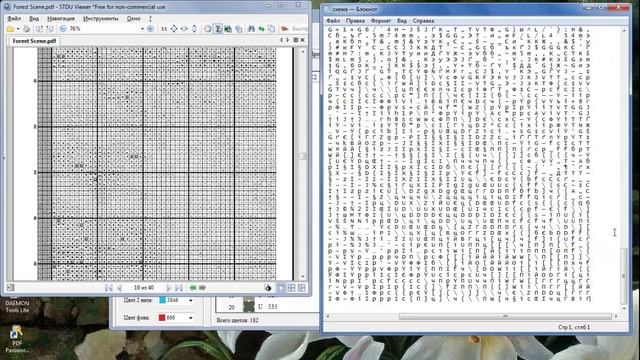Click the binoculars search icon

click(251, 29)
